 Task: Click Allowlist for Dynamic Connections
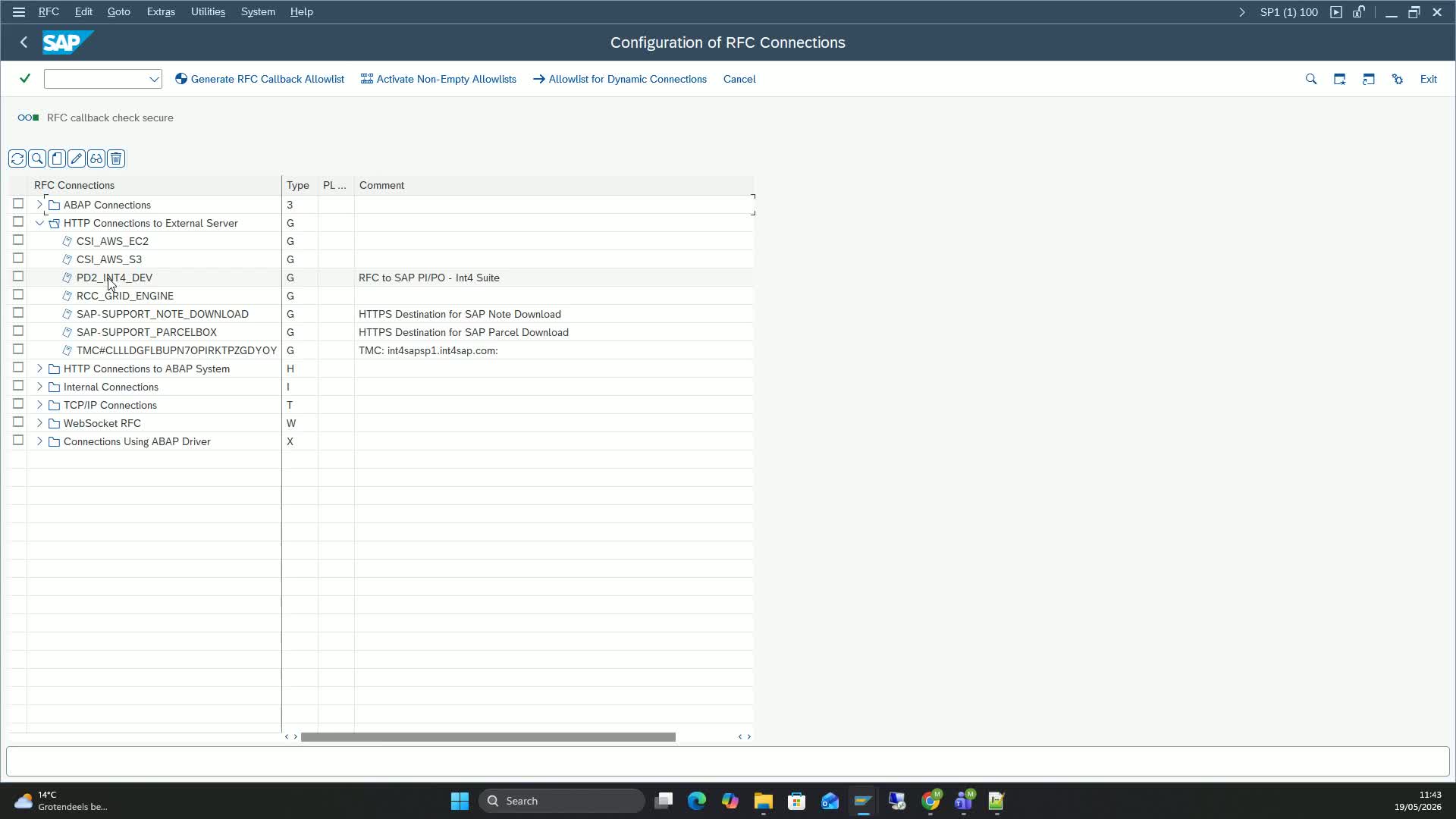[620, 79]
